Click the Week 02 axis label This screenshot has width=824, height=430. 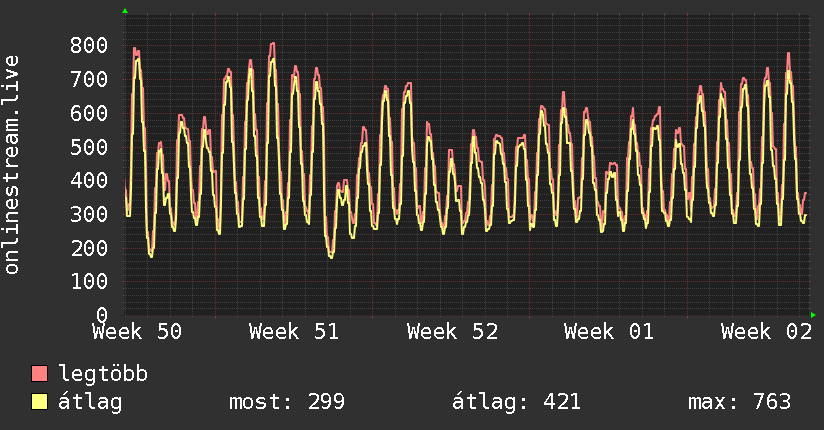click(766, 332)
